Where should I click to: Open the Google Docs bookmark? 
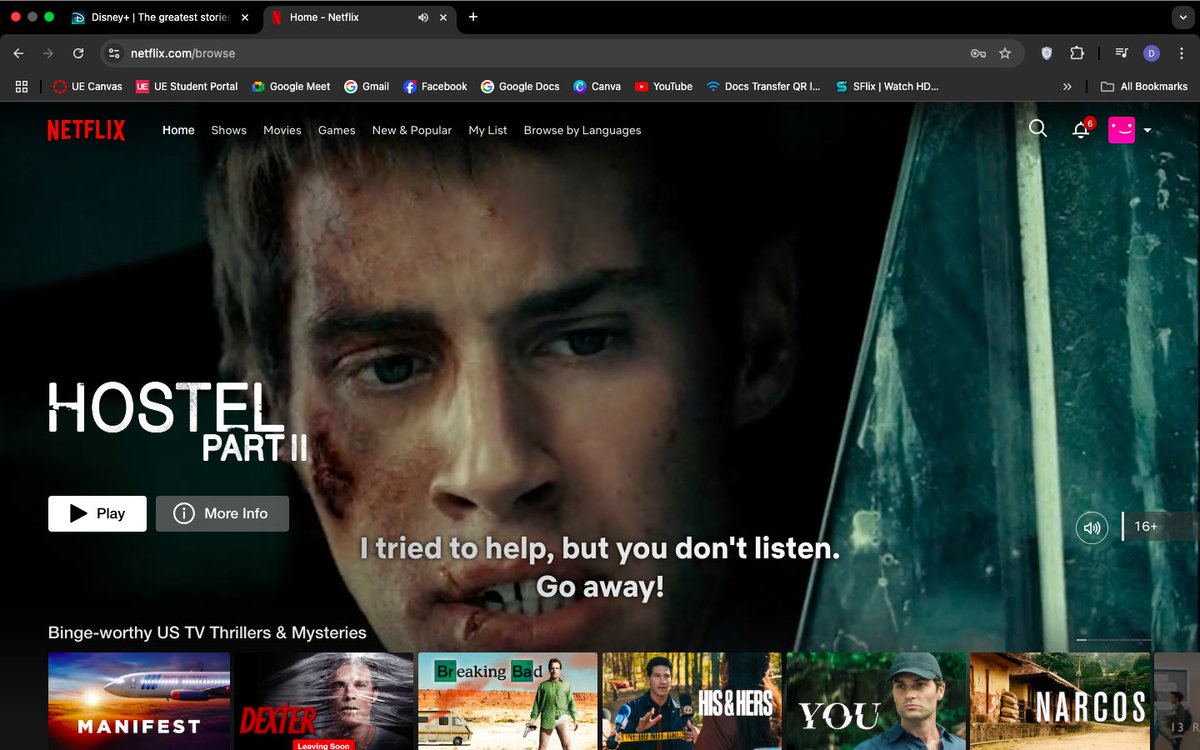520,87
